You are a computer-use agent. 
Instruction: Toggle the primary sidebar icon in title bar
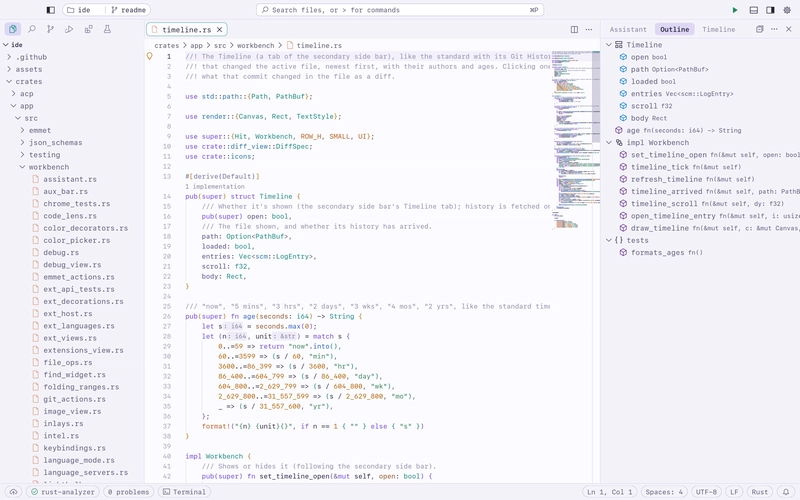(51, 10)
